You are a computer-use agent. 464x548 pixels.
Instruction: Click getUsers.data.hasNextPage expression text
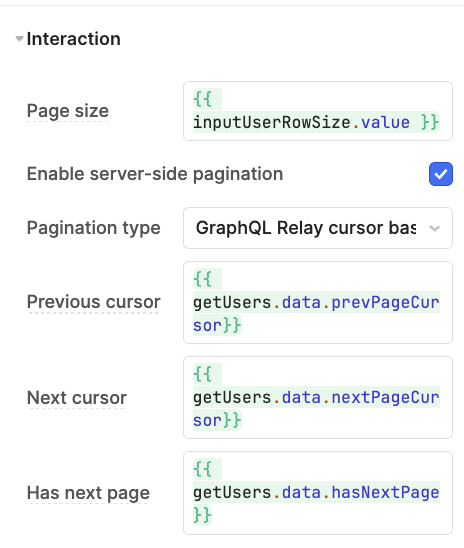pos(316,493)
